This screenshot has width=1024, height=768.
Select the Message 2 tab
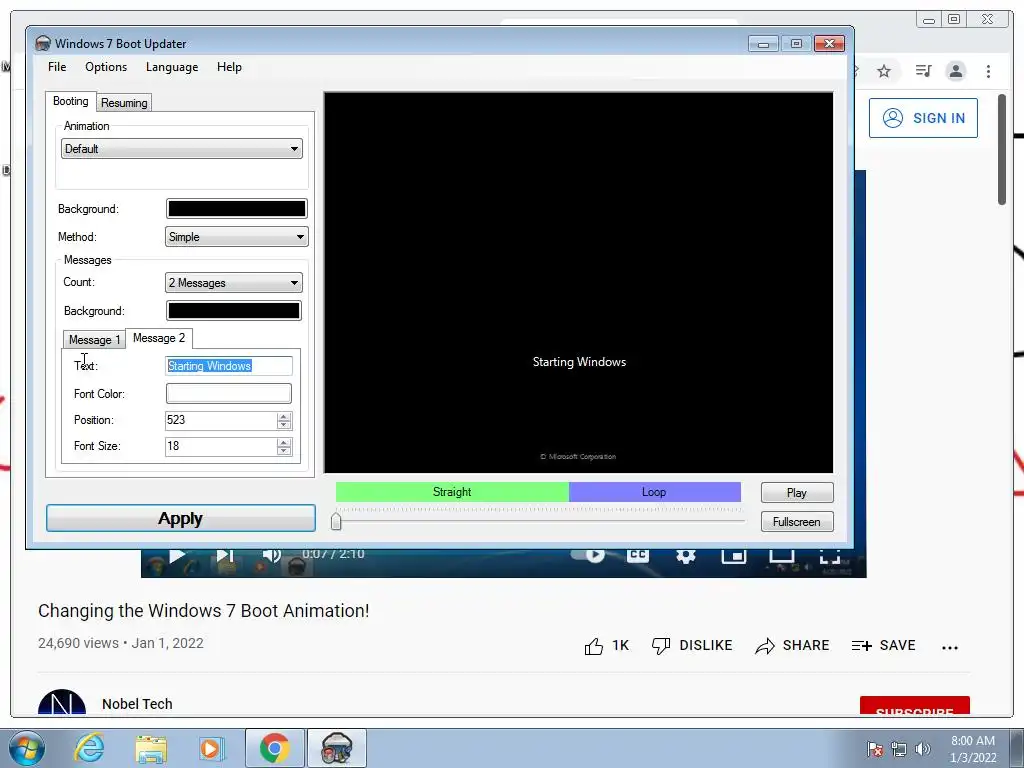[159, 338]
